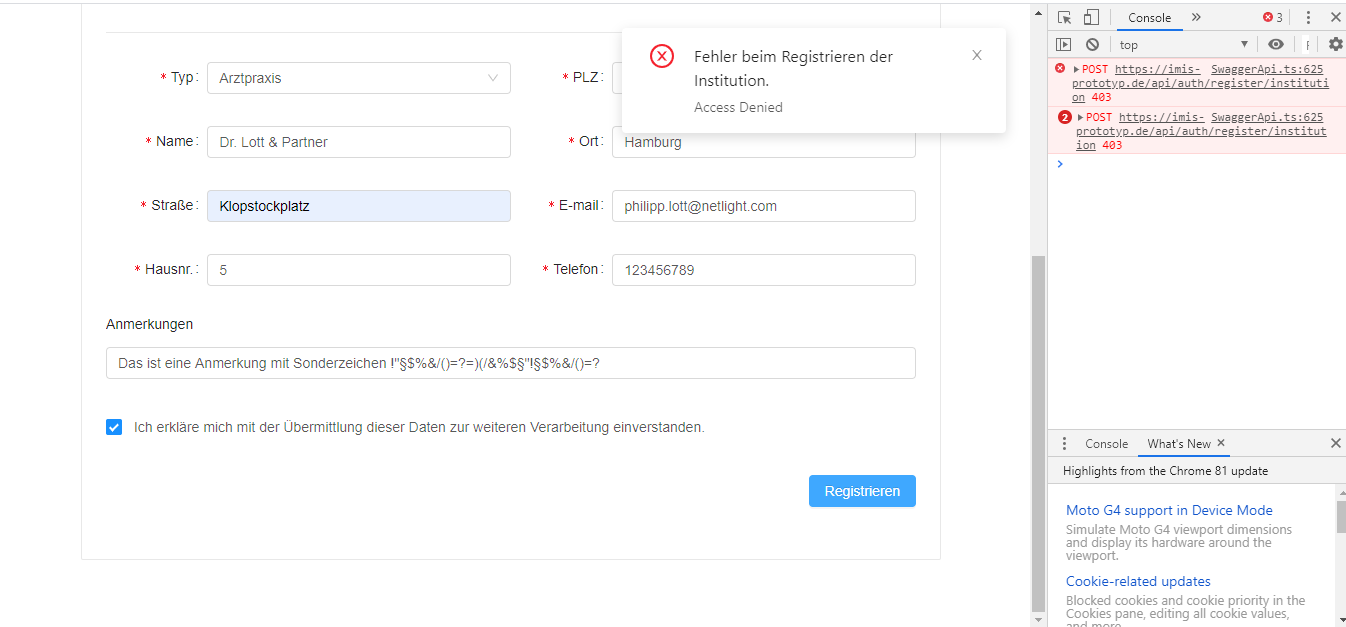Close the What's New tab with its x
The width and height of the screenshot is (1346, 627).
(x=1221, y=443)
